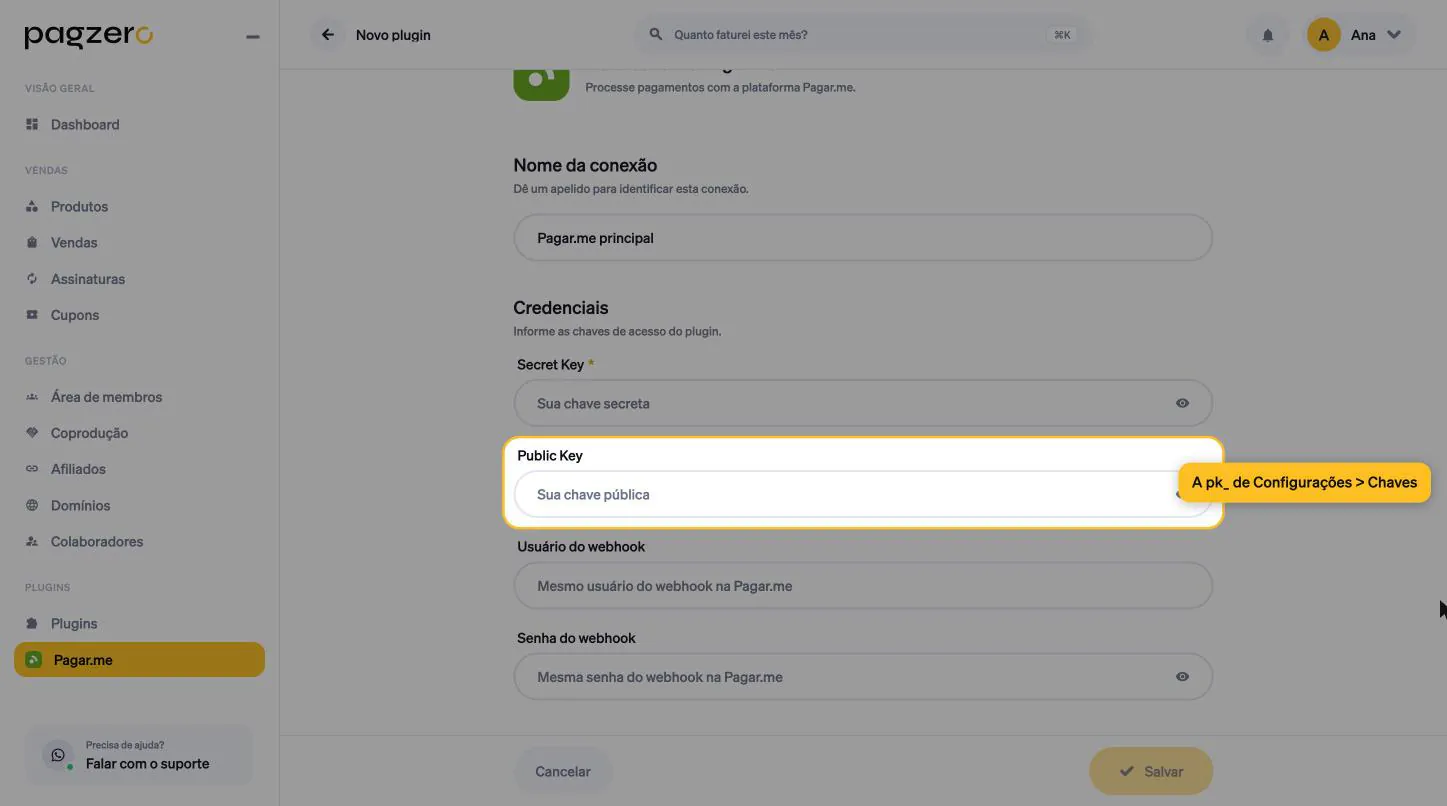Click the Ana avatar circle
This screenshot has width=1447, height=806.
1324,35
